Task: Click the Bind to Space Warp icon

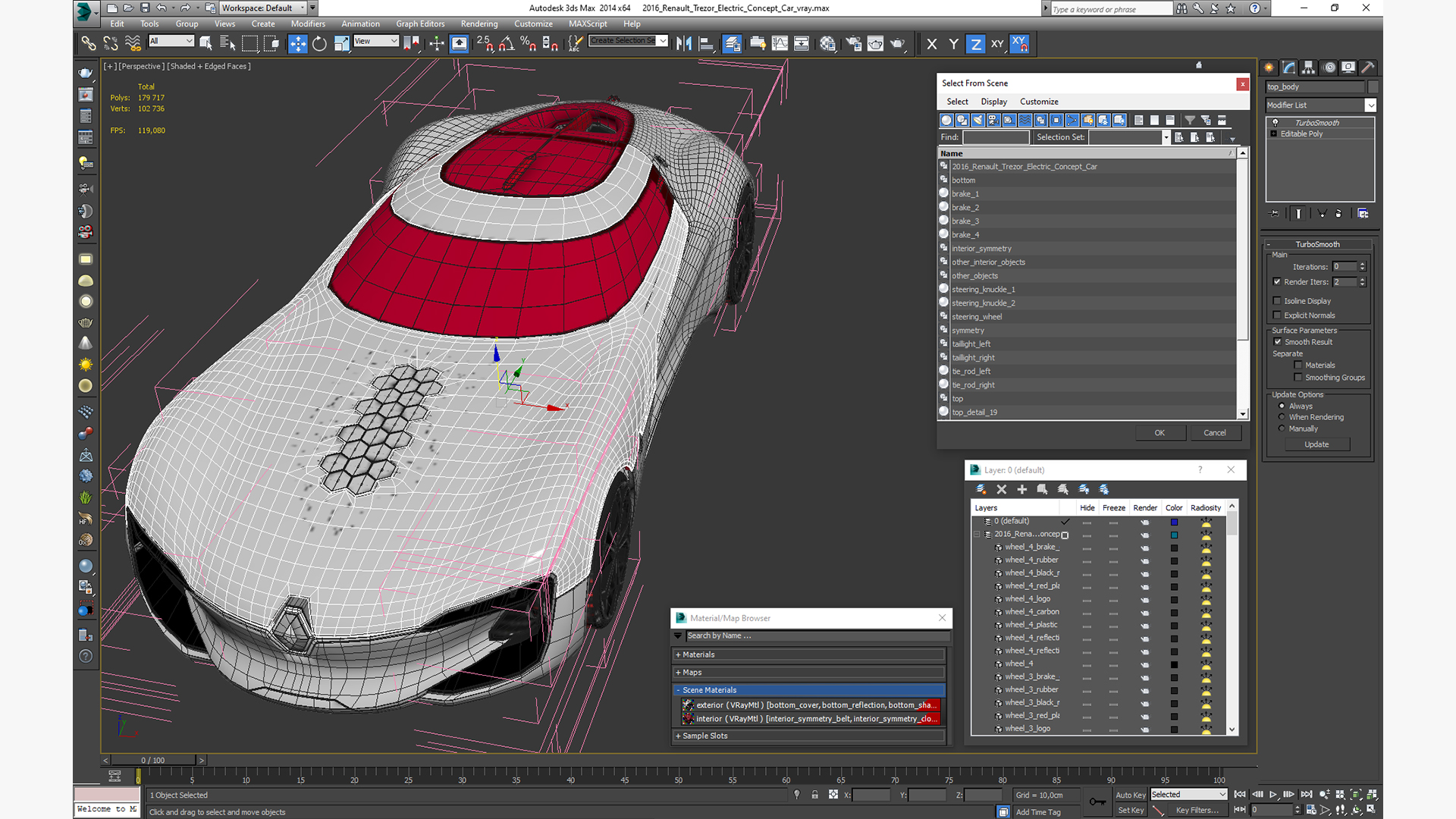Action: [133, 44]
